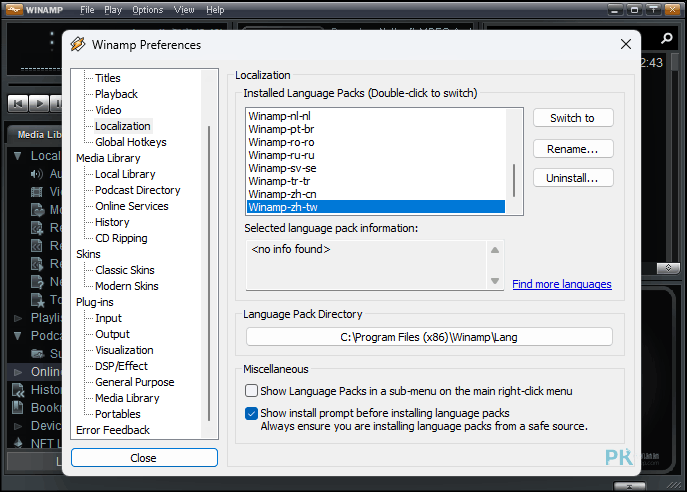The width and height of the screenshot is (687, 492).
Task: Uncheck Show install prompt before installing checkbox
Action: coord(251,413)
